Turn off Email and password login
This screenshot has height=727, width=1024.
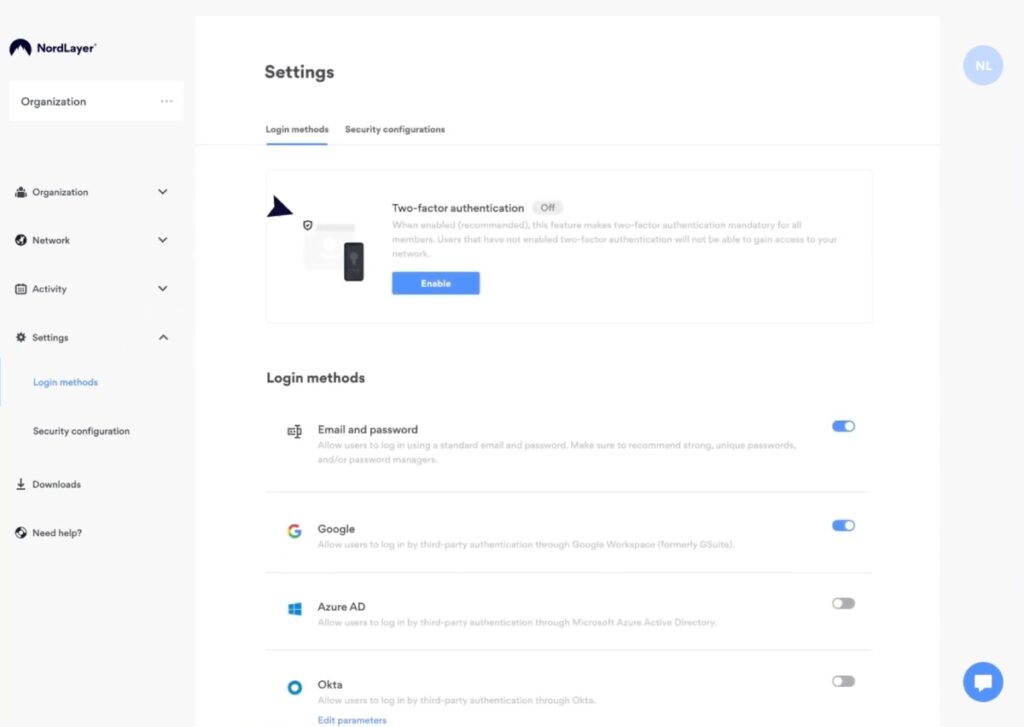tap(843, 426)
